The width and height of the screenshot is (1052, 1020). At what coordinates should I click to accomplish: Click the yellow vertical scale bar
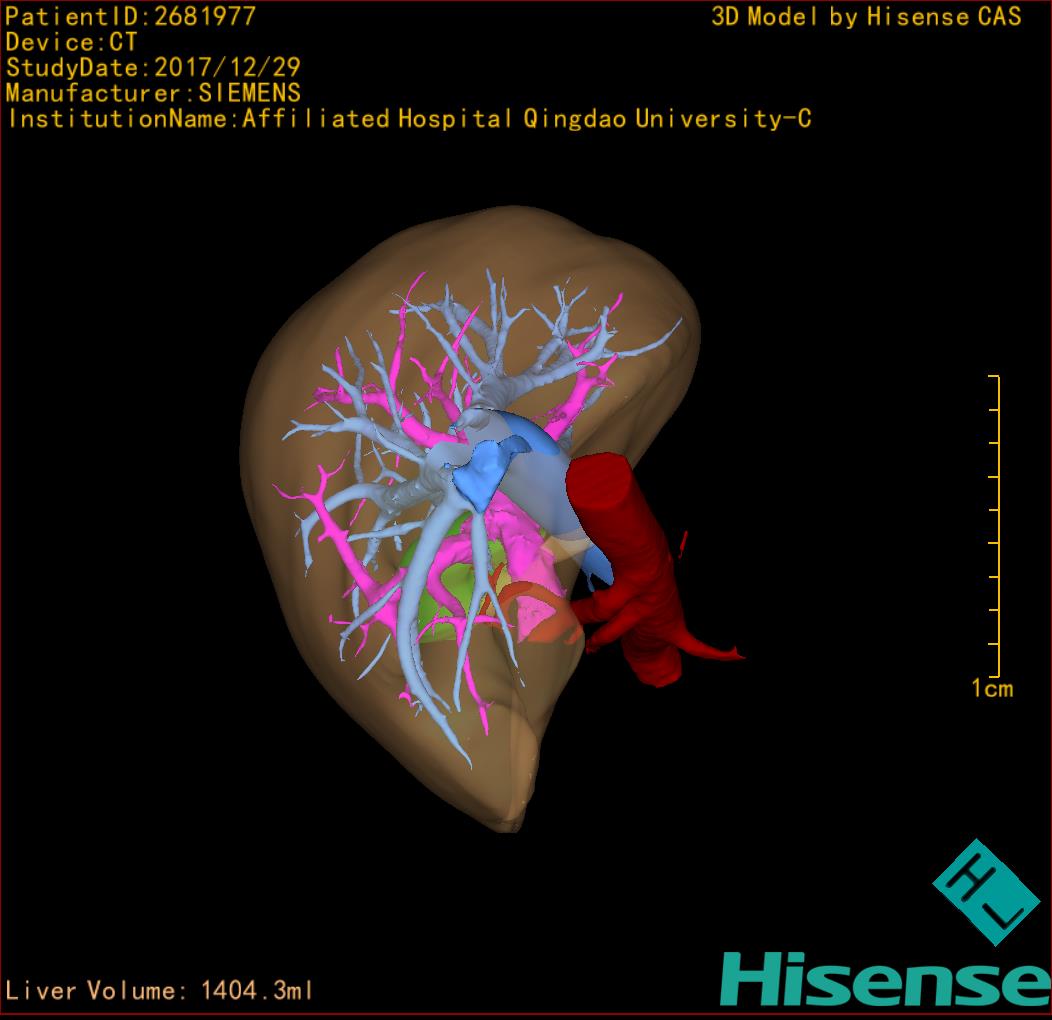point(996,525)
